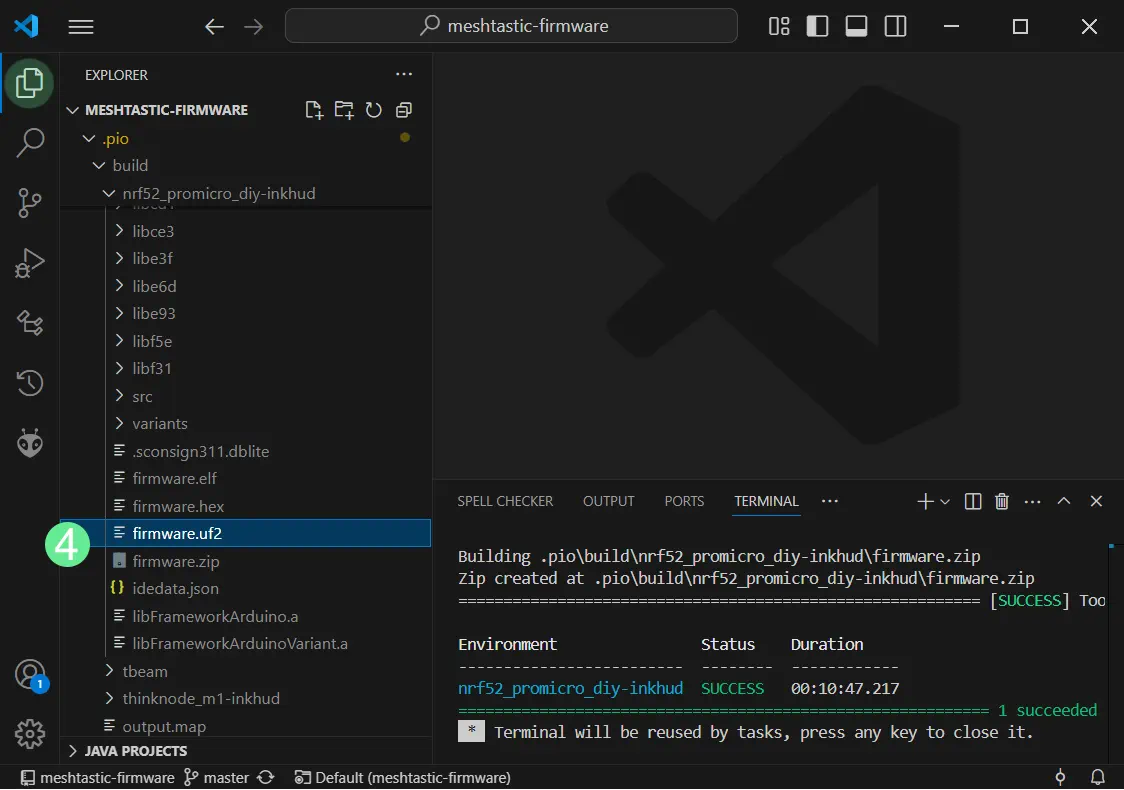The height and width of the screenshot is (790, 1124).
Task: Switch to the PORTS panel tab
Action: coord(684,501)
